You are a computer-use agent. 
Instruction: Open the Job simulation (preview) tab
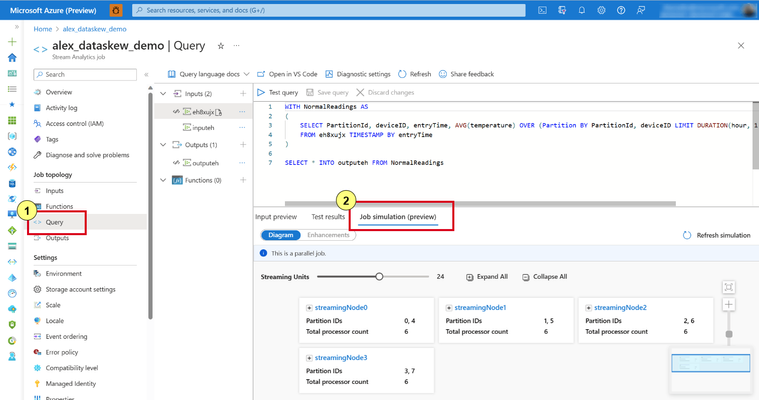398,216
